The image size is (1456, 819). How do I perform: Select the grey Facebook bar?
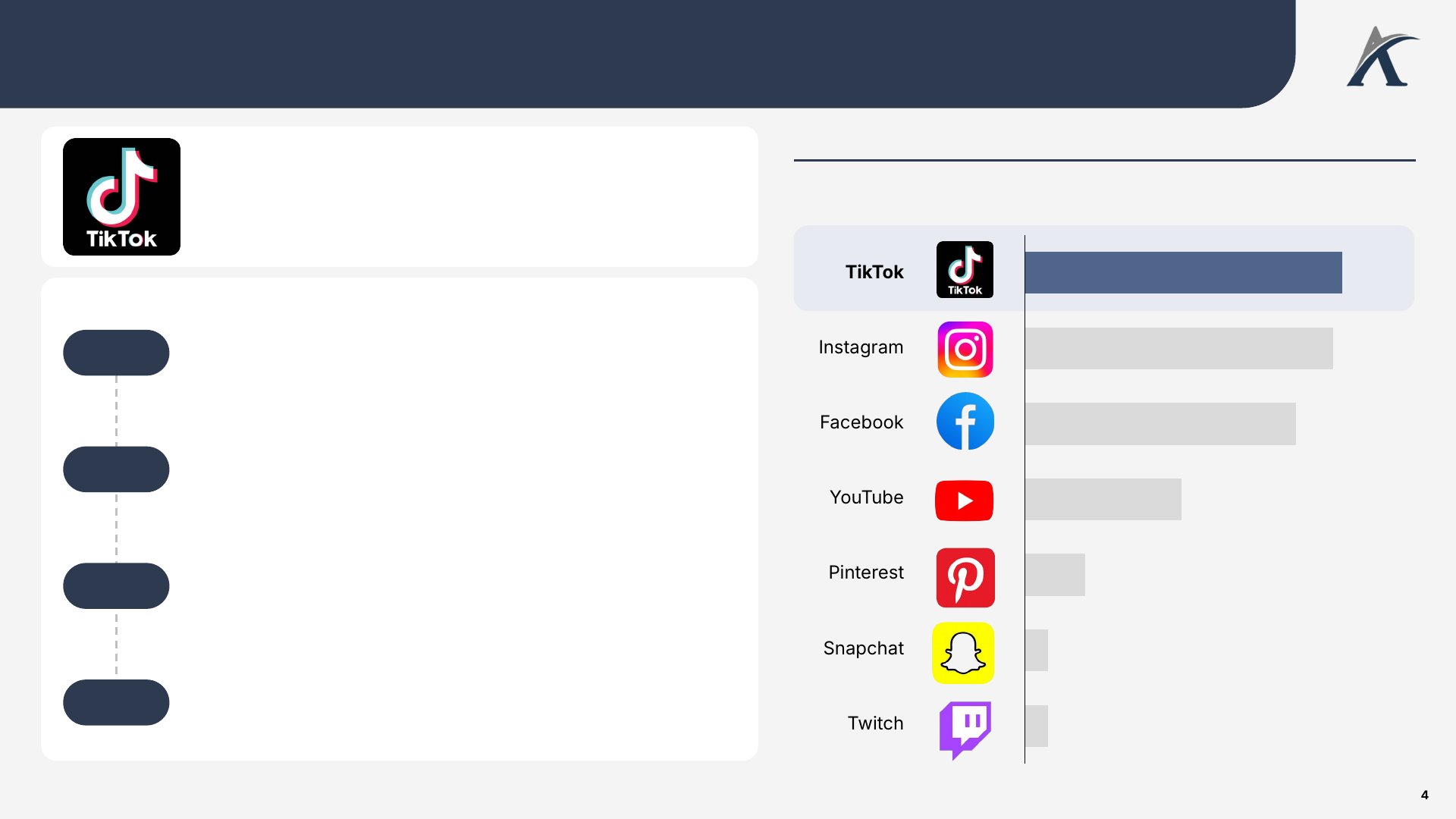click(1160, 424)
